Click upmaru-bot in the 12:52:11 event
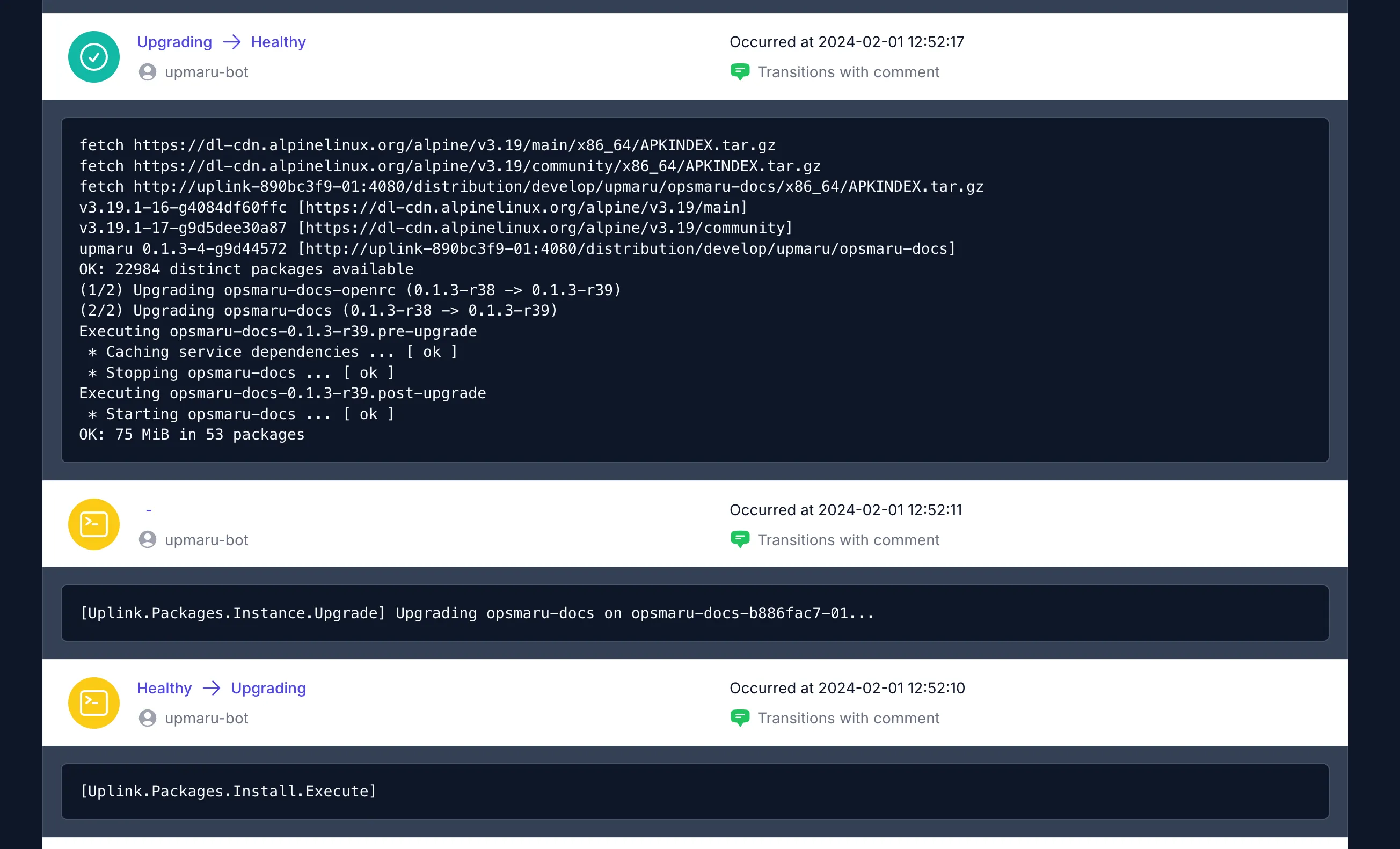 [207, 539]
